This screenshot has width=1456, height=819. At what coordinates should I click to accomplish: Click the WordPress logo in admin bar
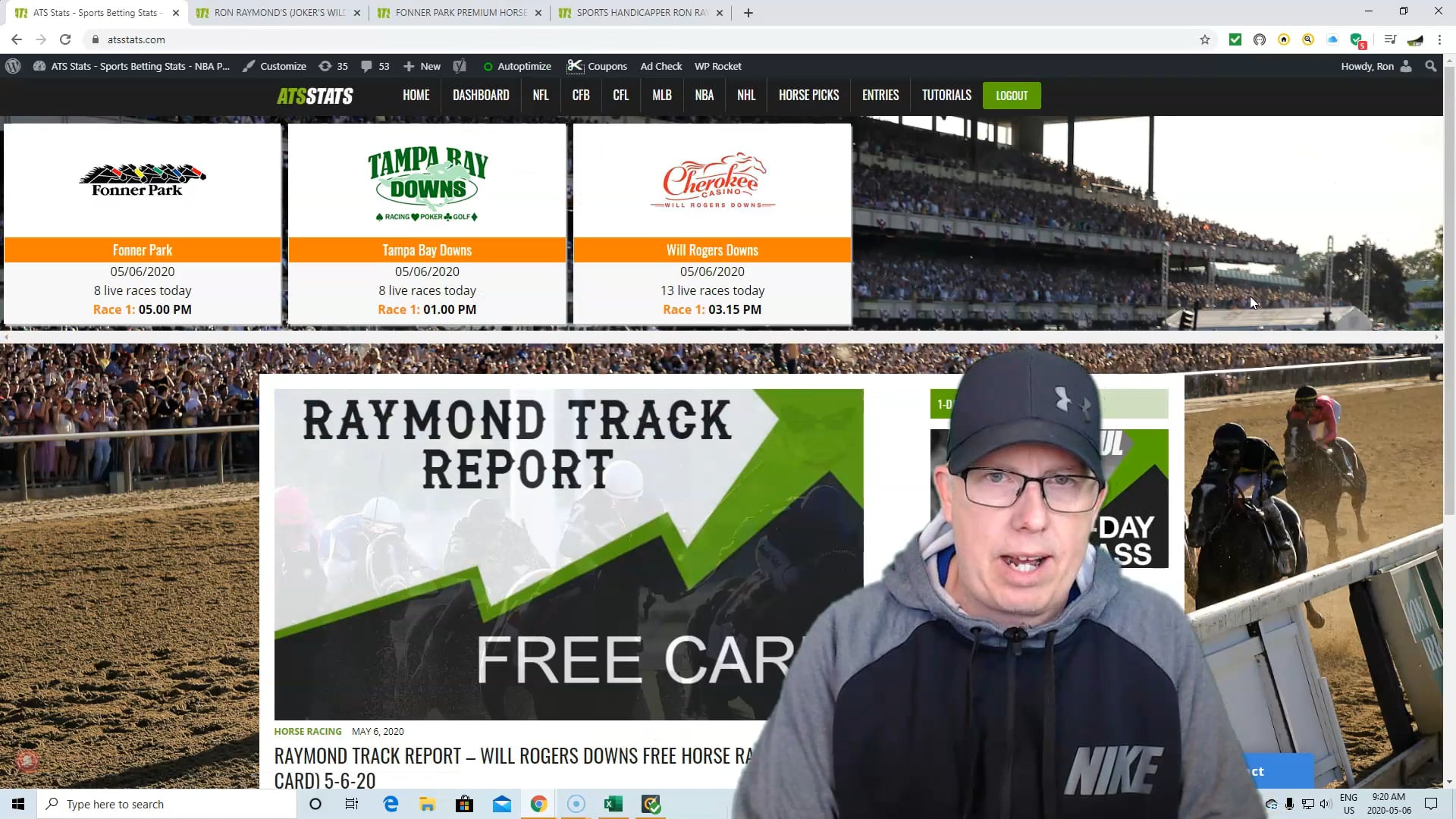[13, 66]
